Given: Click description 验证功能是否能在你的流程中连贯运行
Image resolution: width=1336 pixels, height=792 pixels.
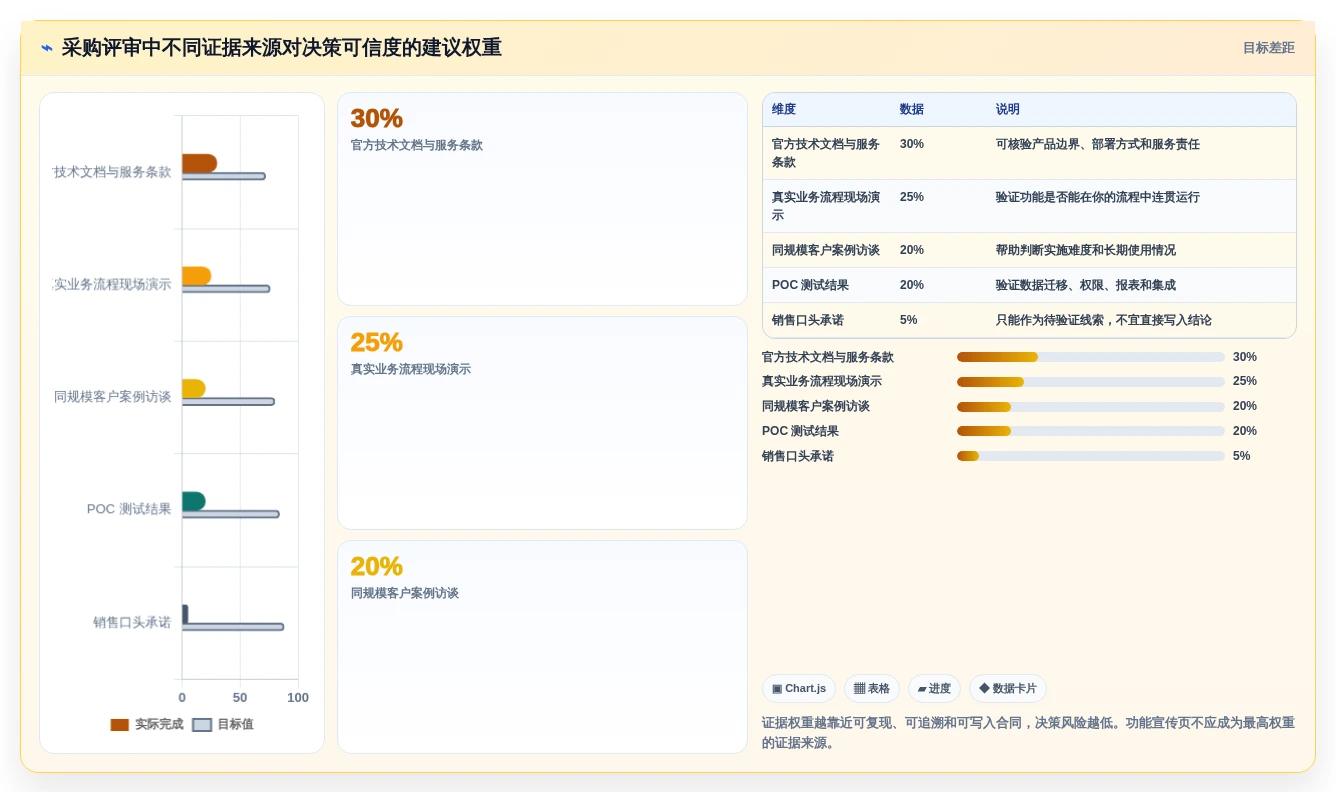Looking at the screenshot, I should click(1098, 197).
